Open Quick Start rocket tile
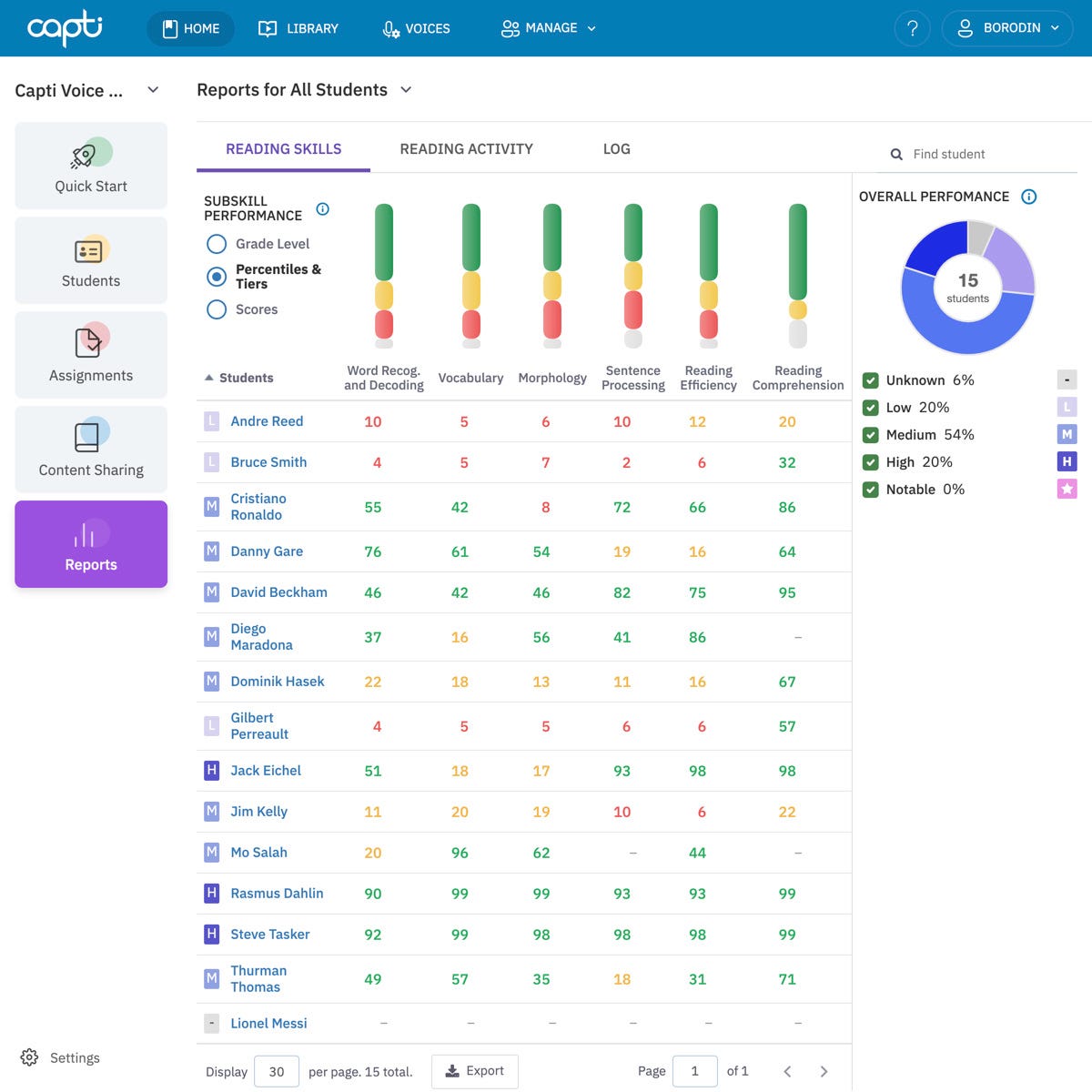1092x1092 pixels. pyautogui.click(x=91, y=166)
